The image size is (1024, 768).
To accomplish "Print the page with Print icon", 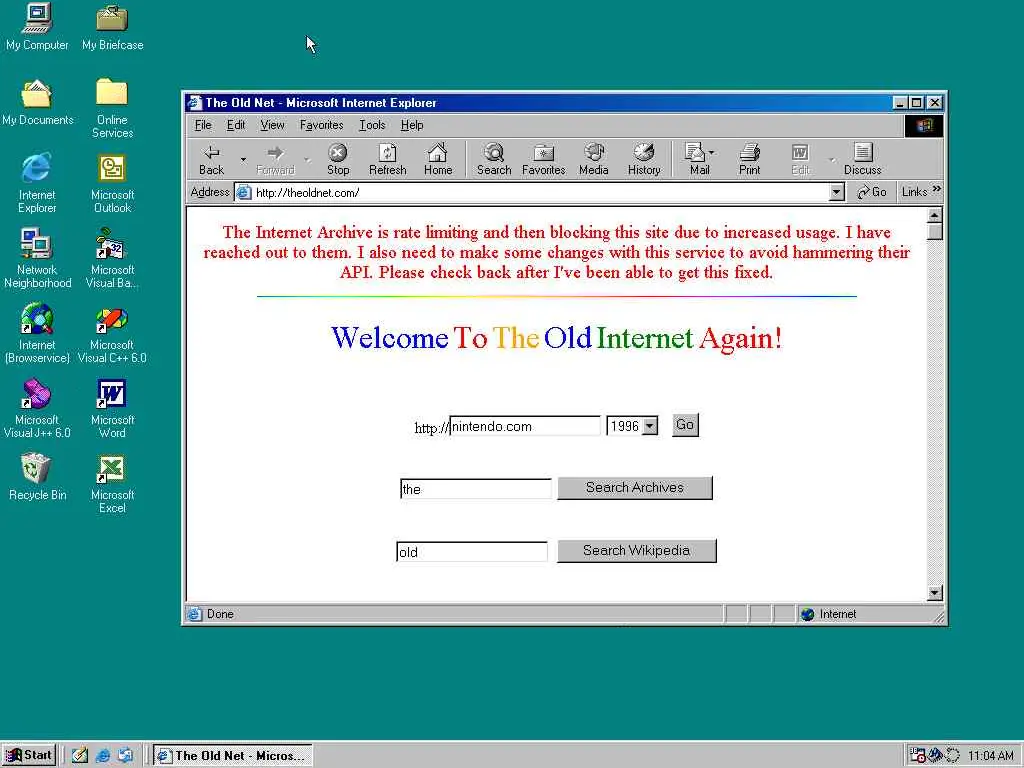I will 749,160.
